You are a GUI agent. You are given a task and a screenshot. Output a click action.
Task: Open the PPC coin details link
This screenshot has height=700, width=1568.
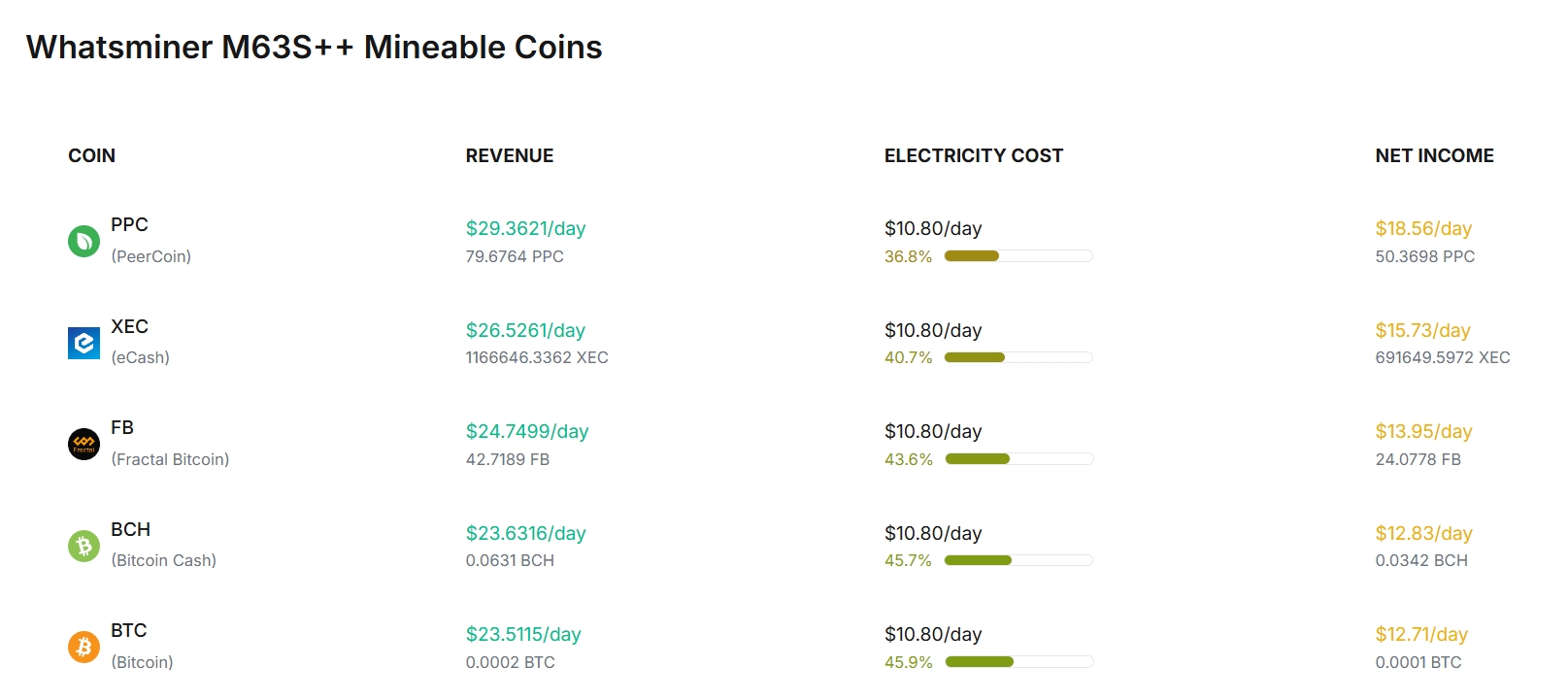coord(131,225)
